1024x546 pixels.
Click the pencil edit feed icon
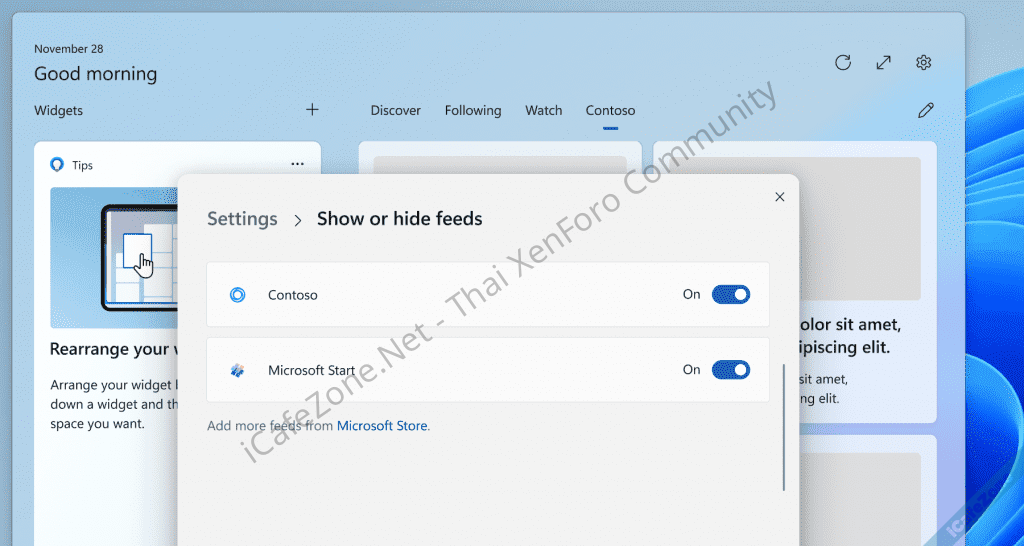(x=926, y=110)
